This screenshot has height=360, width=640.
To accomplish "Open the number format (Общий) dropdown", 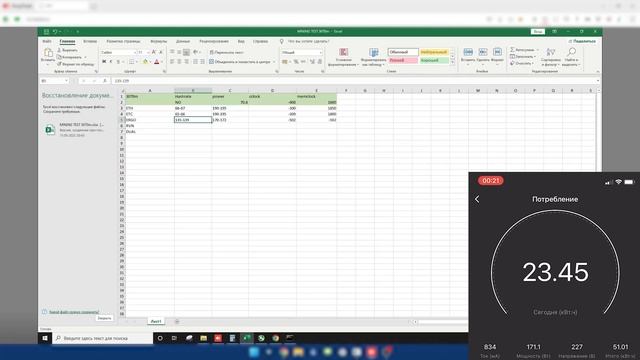I will (320, 52).
